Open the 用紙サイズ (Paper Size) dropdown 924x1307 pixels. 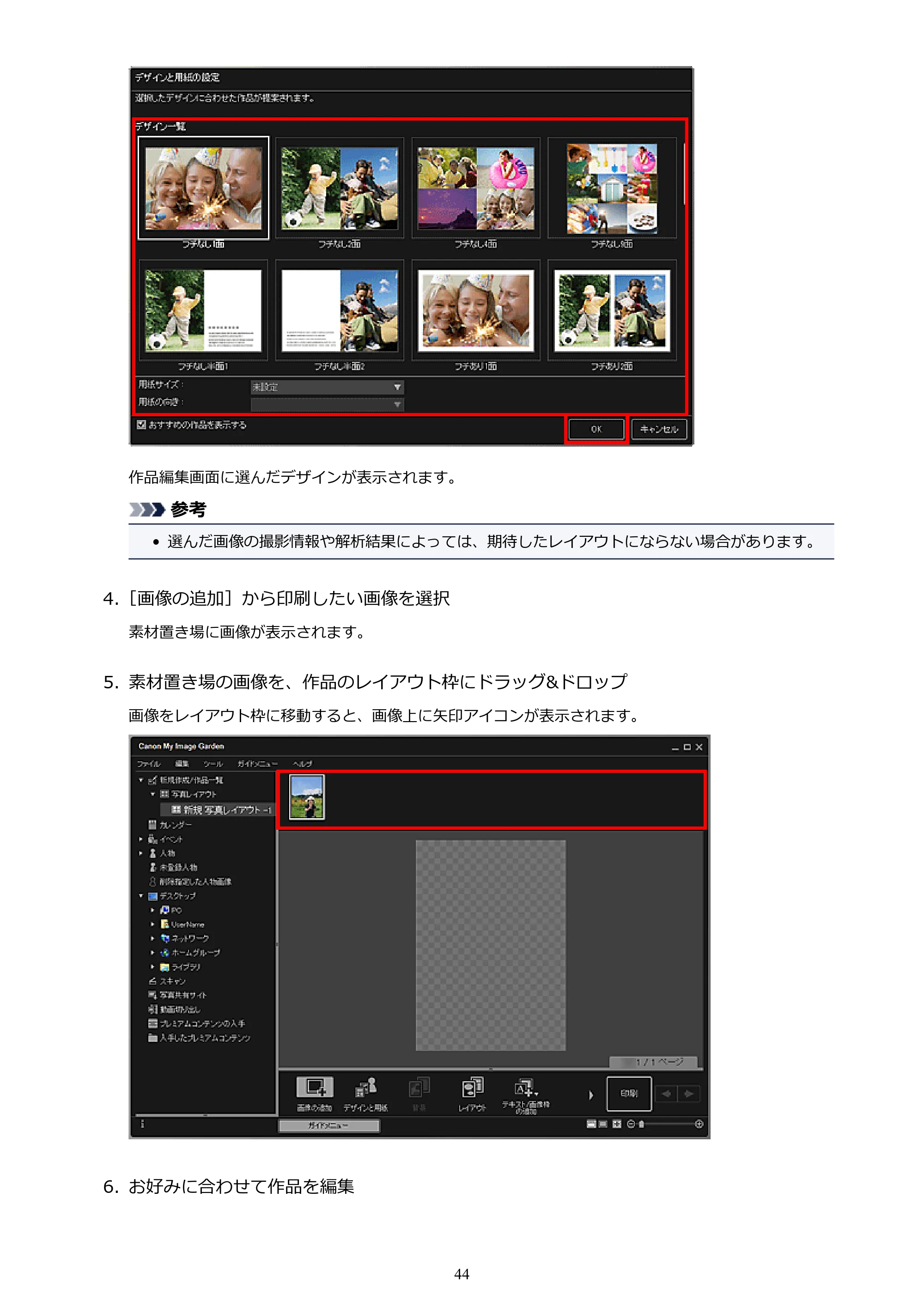pos(328,387)
